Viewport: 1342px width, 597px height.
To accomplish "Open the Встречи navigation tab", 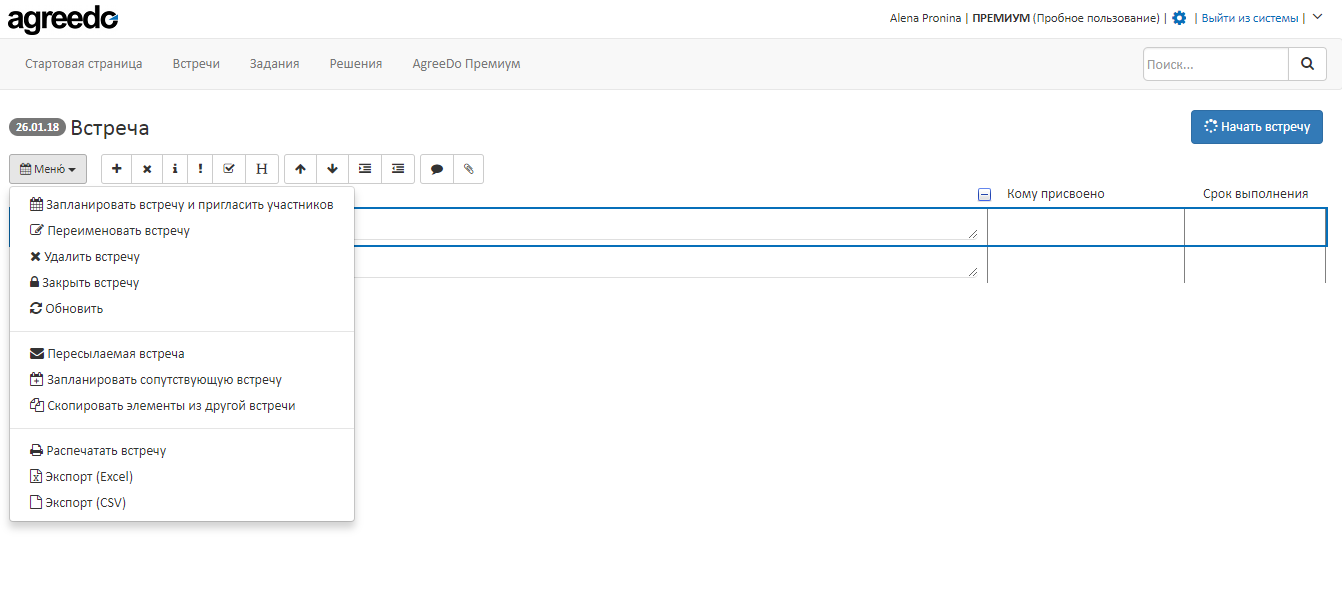I will tap(196, 64).
